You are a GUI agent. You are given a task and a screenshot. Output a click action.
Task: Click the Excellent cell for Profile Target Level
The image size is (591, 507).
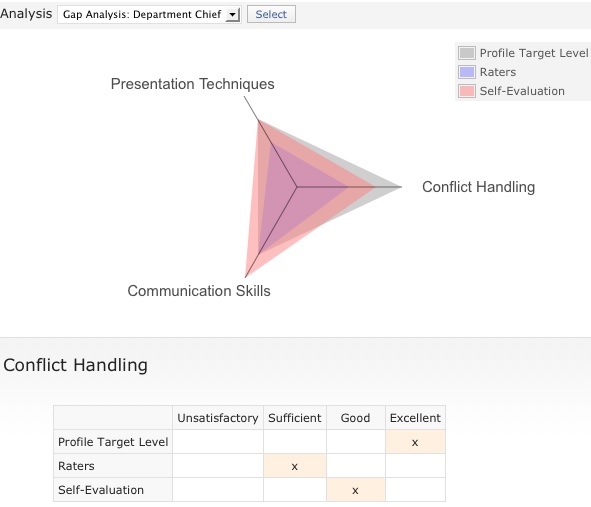coord(415,442)
